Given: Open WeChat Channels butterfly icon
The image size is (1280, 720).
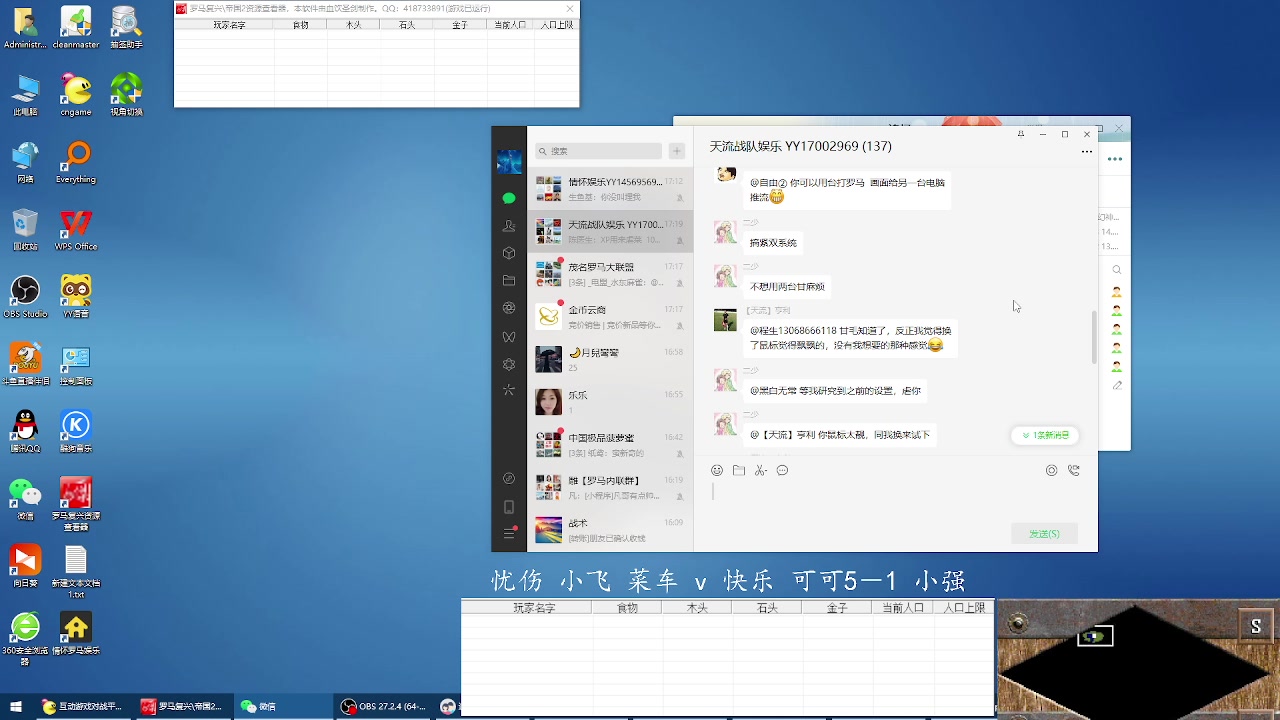Looking at the screenshot, I should (x=509, y=337).
